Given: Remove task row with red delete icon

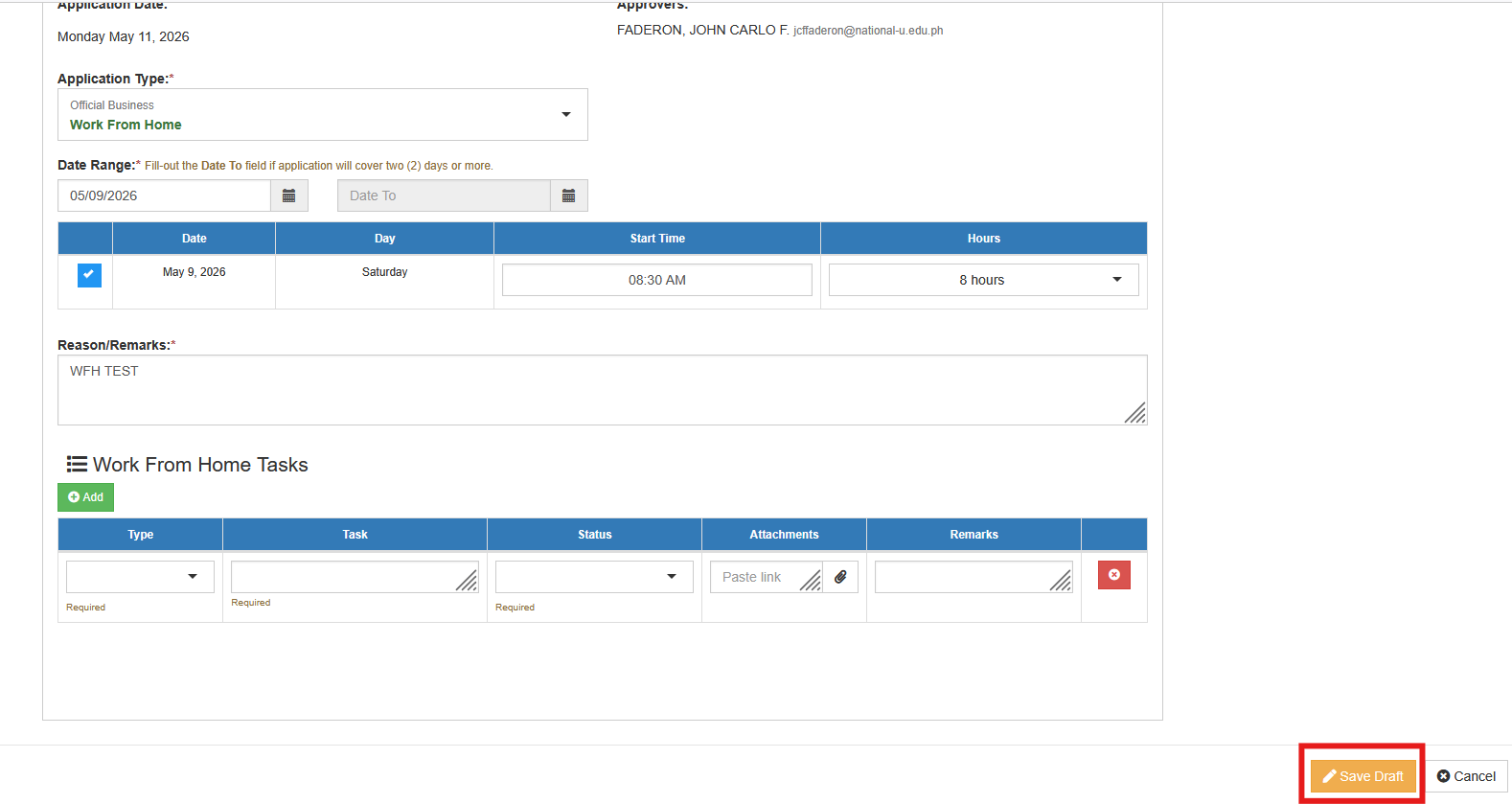Looking at the screenshot, I should pos(1113,575).
